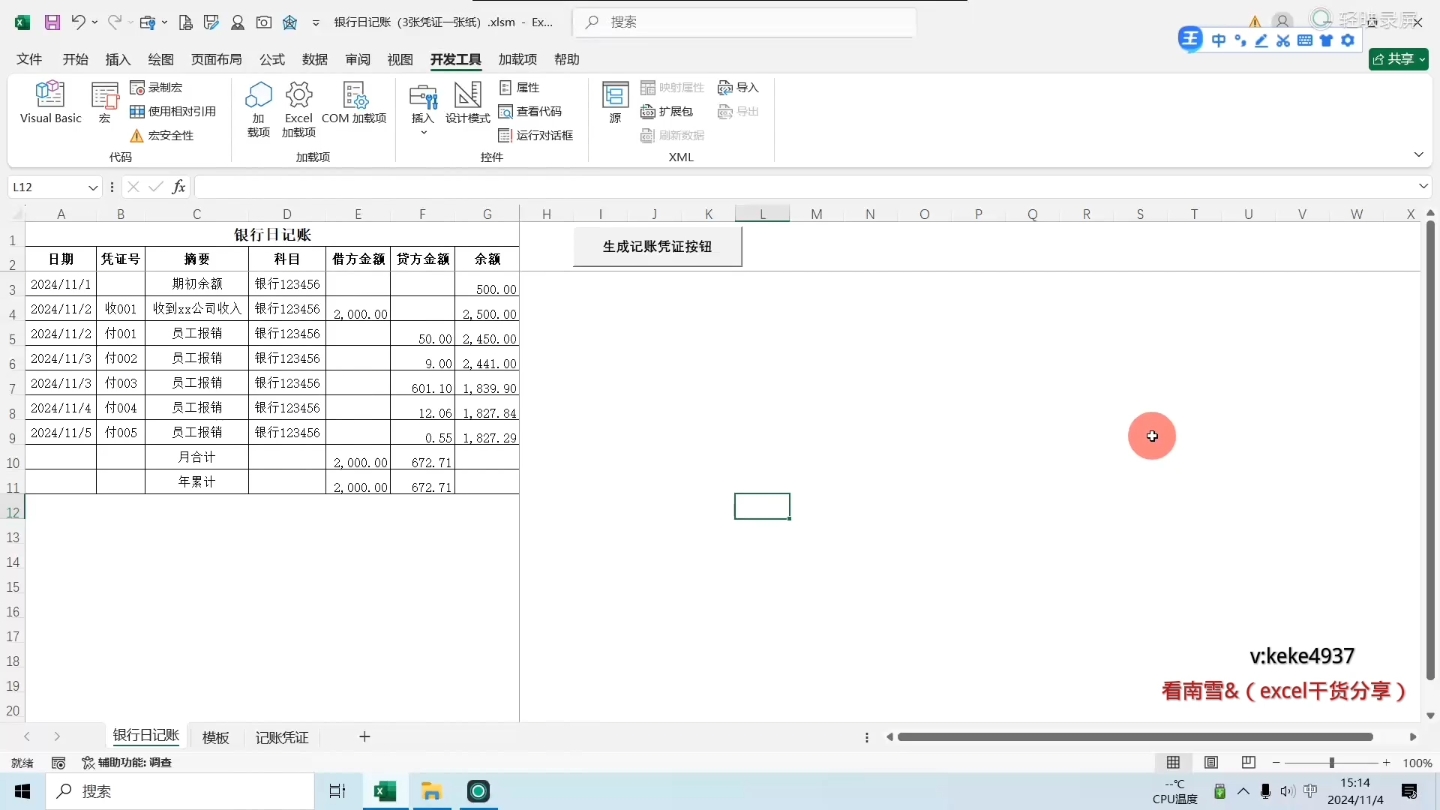Save the workbook with the floppy disk icon
Image resolution: width=1440 pixels, height=810 pixels.
coord(52,22)
